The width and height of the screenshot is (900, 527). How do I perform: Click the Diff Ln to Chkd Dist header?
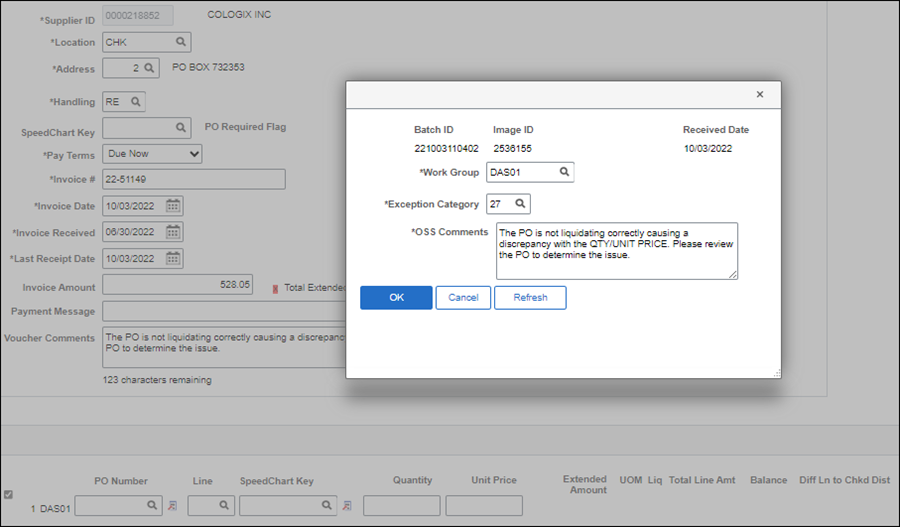pos(844,480)
